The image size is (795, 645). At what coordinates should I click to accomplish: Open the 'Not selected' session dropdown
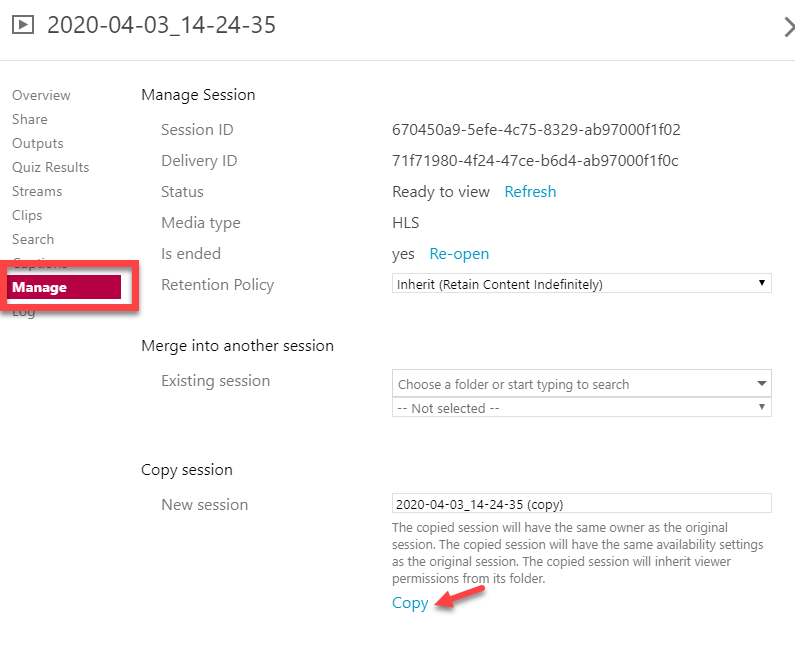point(582,408)
